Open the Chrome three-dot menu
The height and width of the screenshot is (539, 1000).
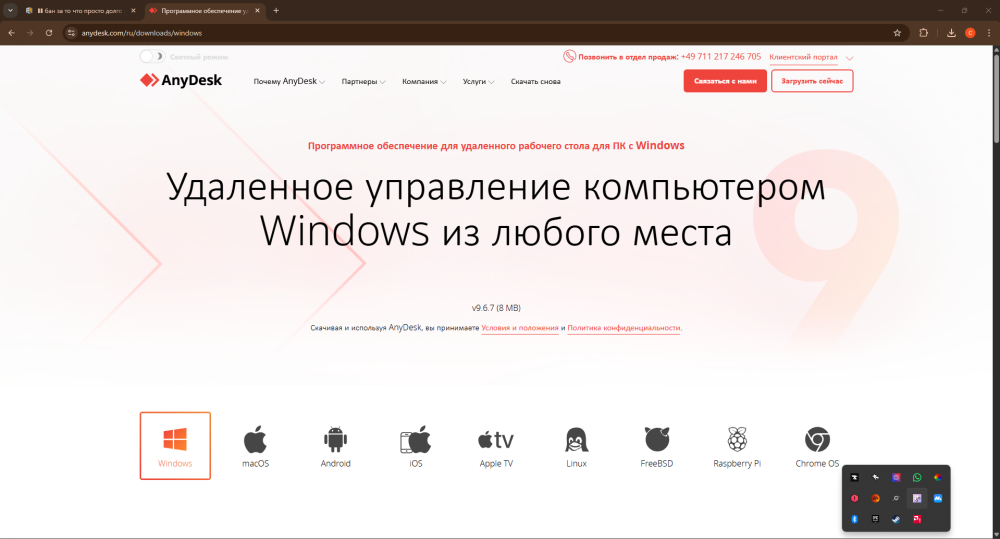pyautogui.click(x=989, y=33)
